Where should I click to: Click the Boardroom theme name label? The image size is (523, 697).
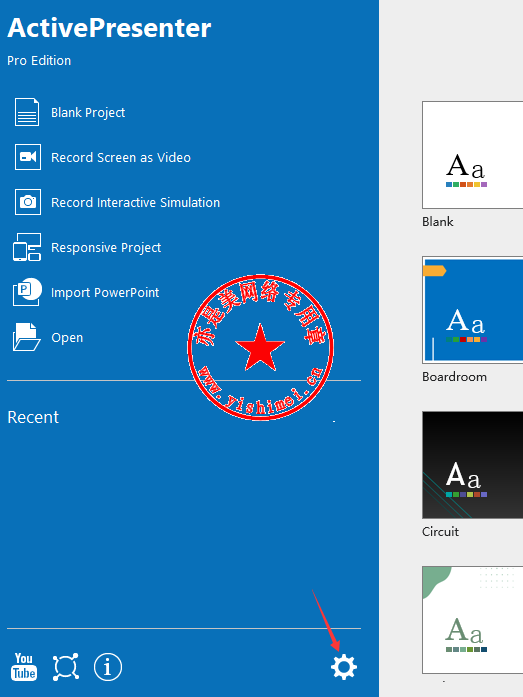click(454, 377)
